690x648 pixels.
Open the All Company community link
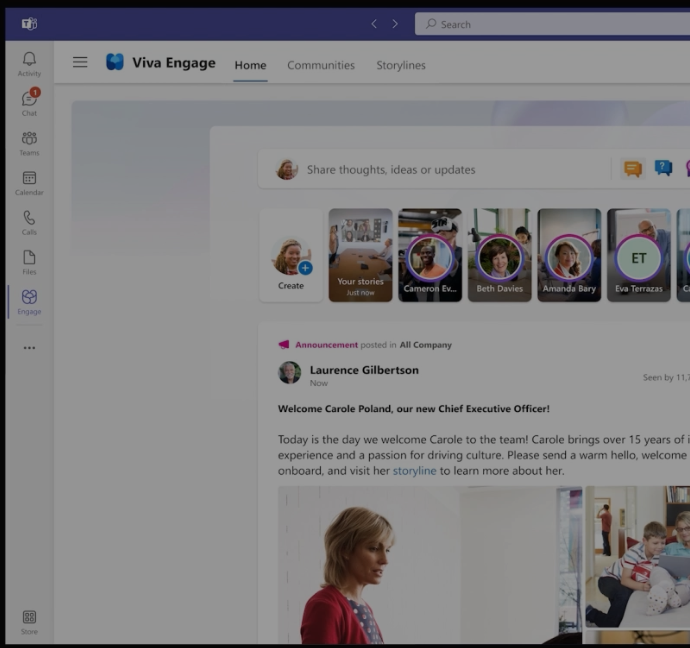pyautogui.click(x=426, y=345)
